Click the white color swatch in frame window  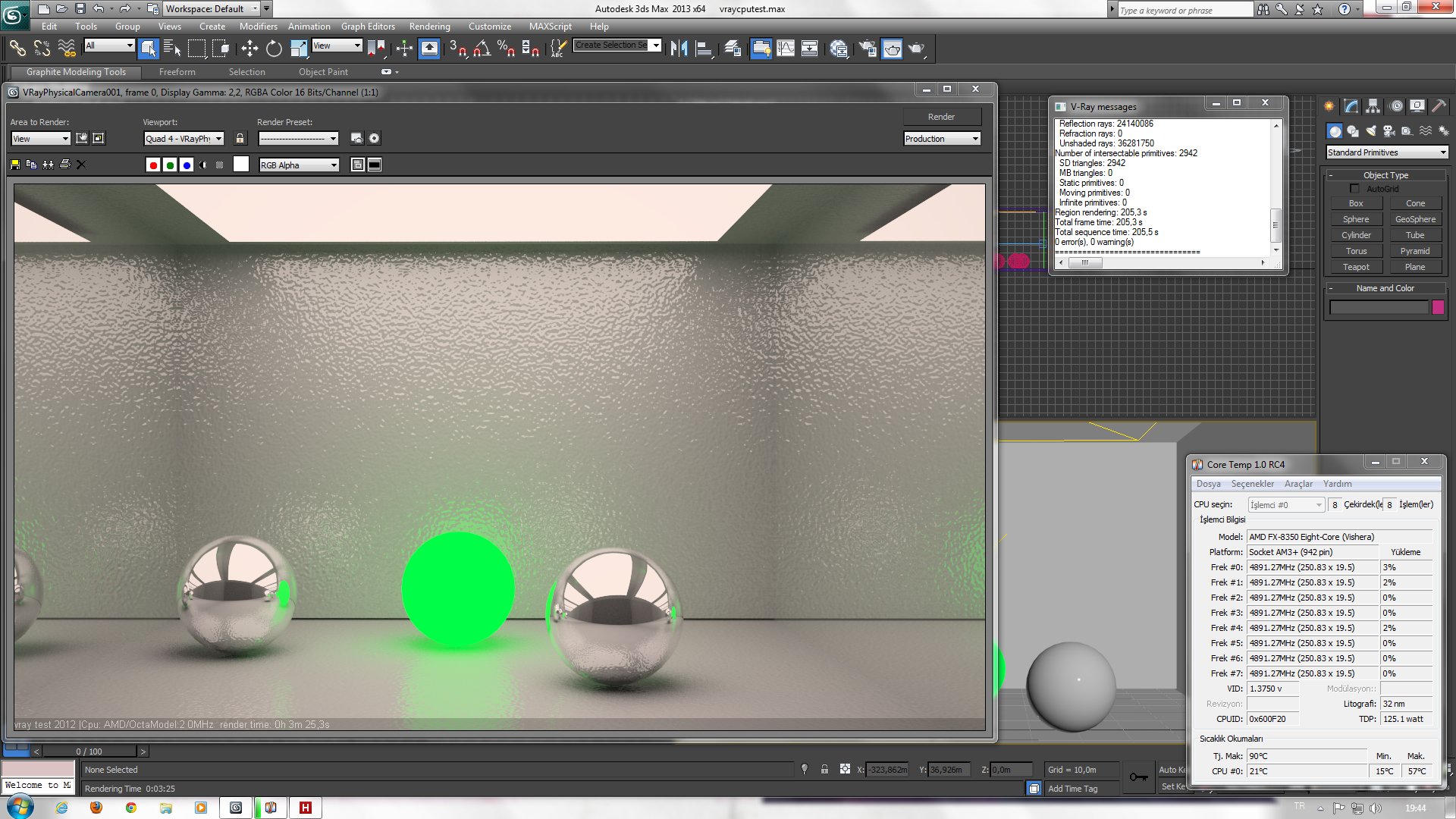point(241,165)
